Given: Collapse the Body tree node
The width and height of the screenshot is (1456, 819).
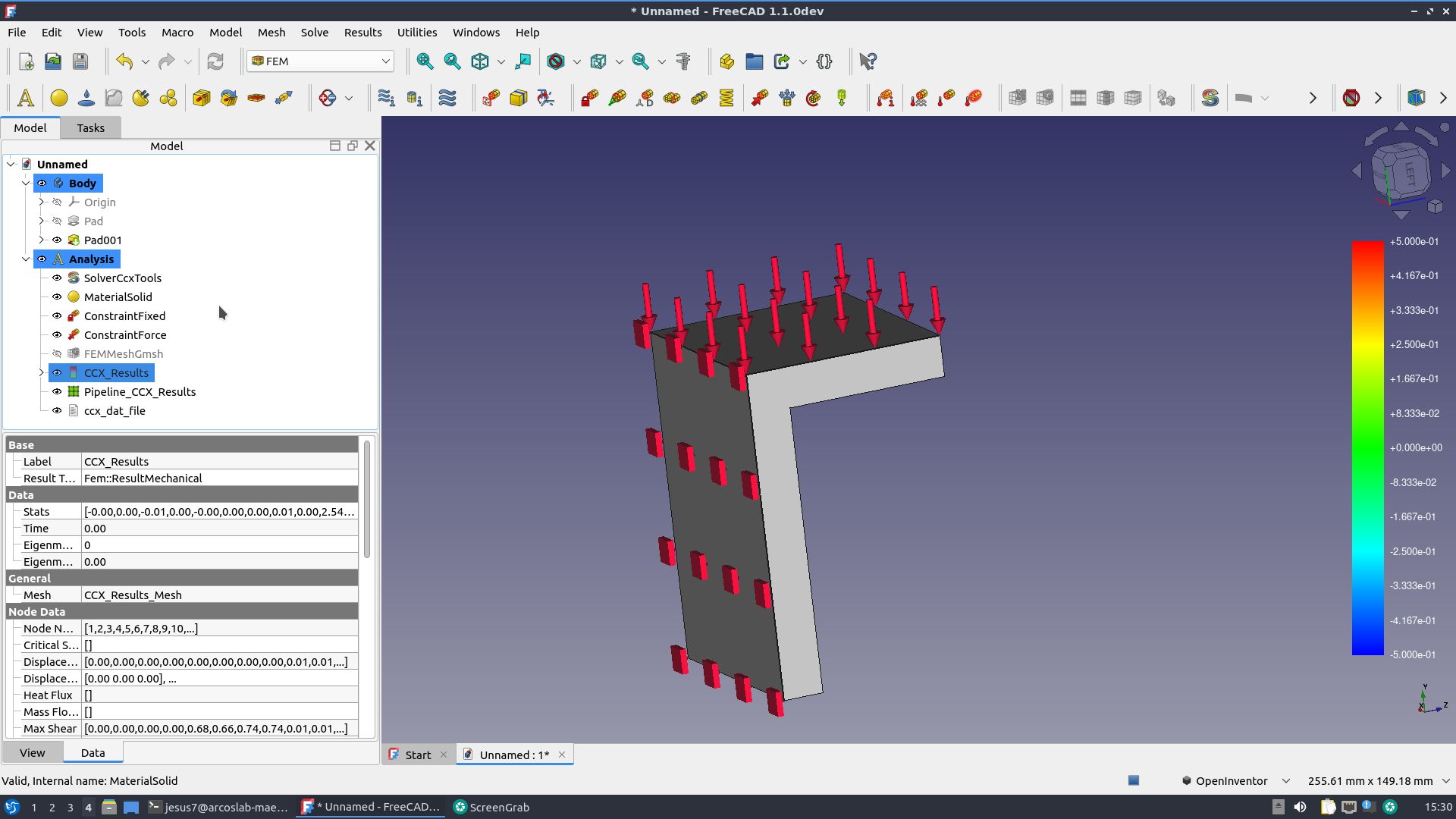Looking at the screenshot, I should pos(26,184).
